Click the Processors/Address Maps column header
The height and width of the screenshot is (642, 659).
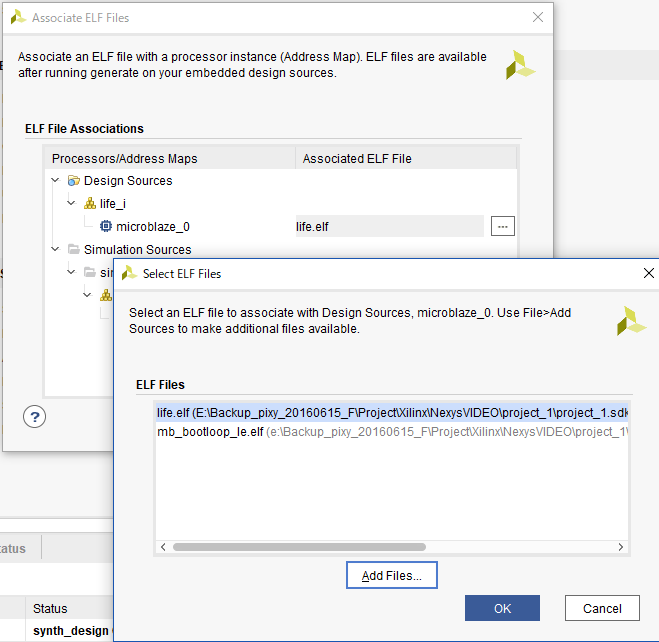pos(170,158)
